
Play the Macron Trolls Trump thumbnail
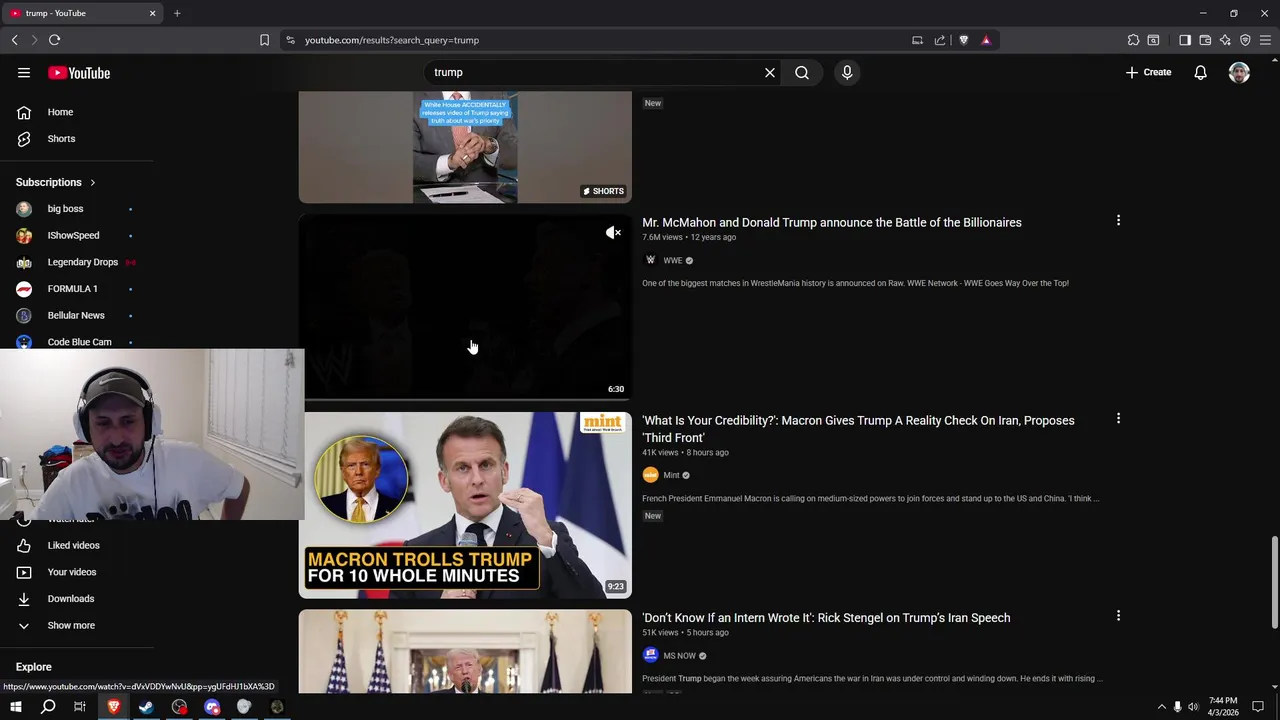(x=465, y=505)
